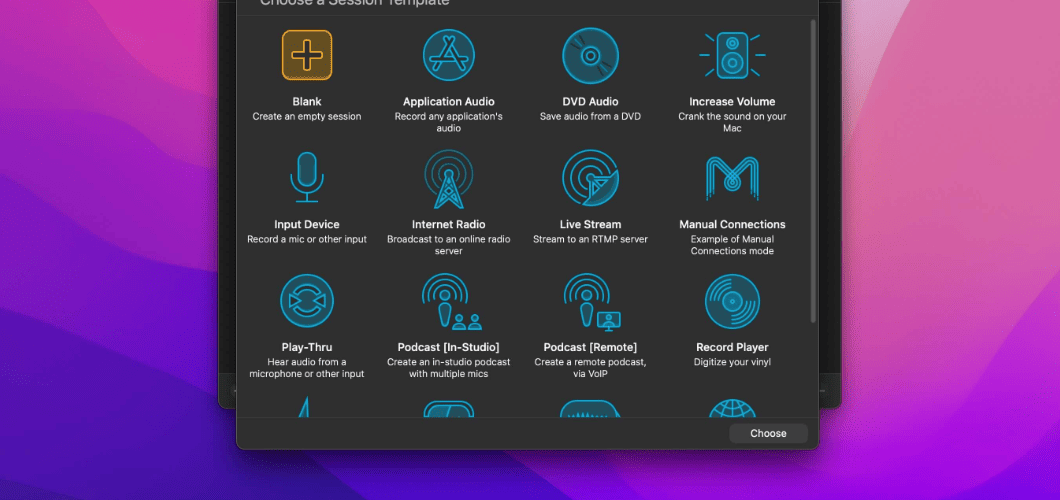
Task: Click the 'Stream to an RTMP server' text
Action: 590,239
